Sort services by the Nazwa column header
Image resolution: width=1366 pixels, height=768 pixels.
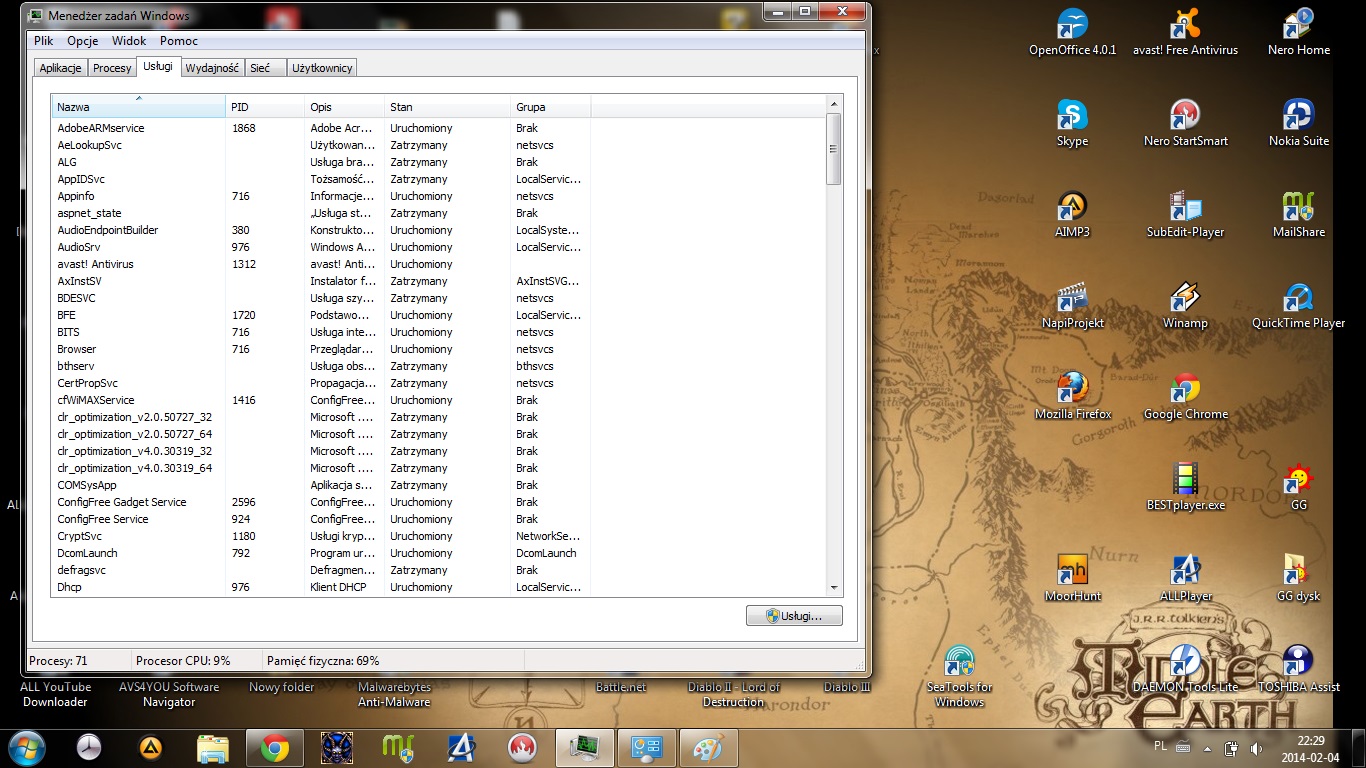[x=138, y=107]
